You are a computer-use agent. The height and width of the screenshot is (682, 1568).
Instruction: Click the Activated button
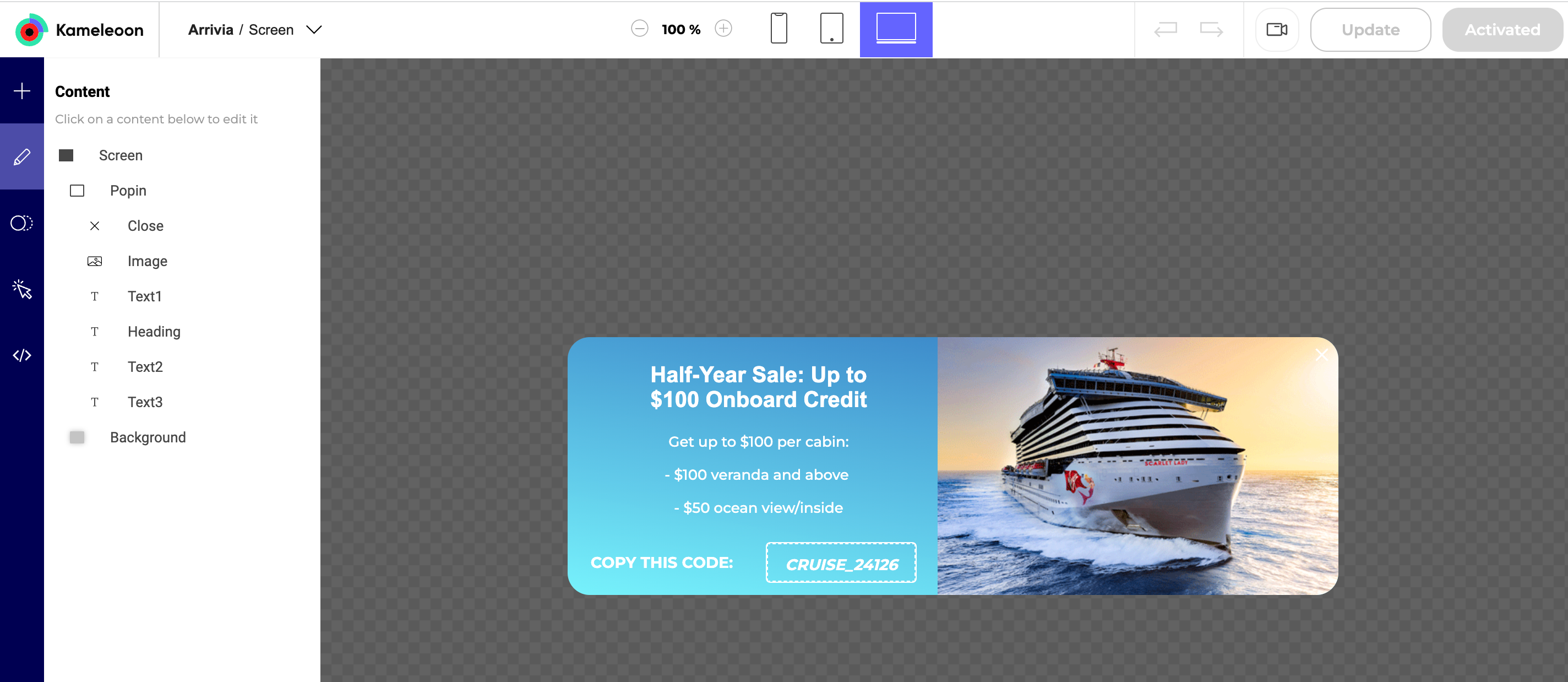coord(1502,29)
